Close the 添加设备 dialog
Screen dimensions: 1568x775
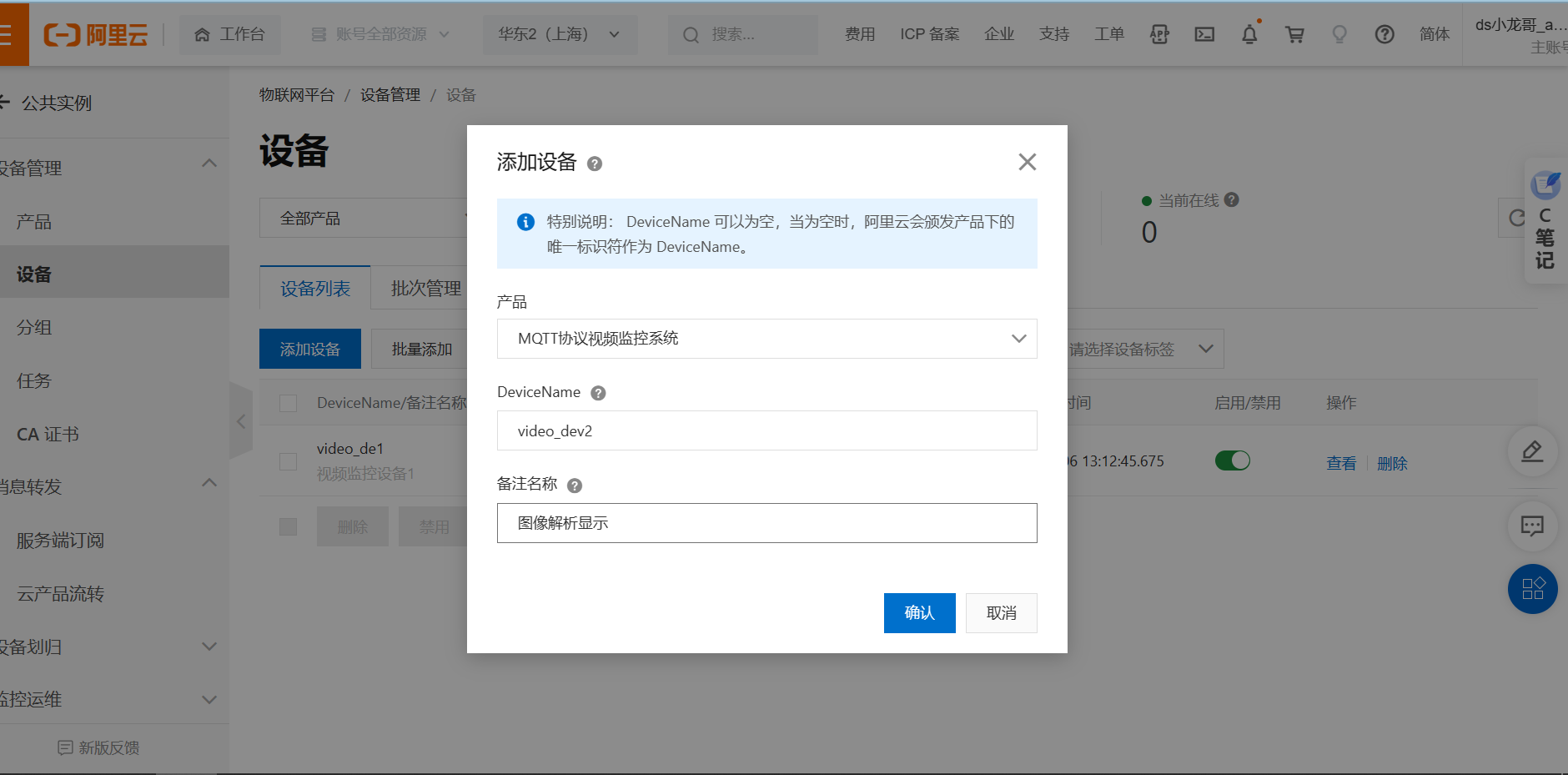[x=1027, y=162]
